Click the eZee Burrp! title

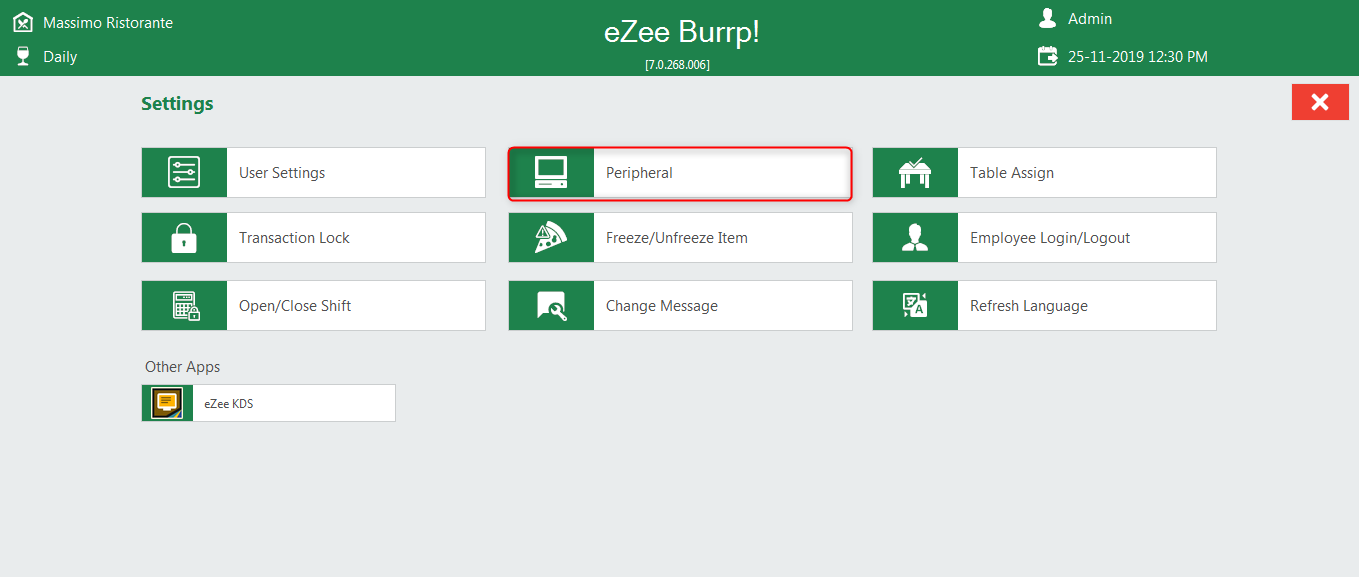(682, 32)
